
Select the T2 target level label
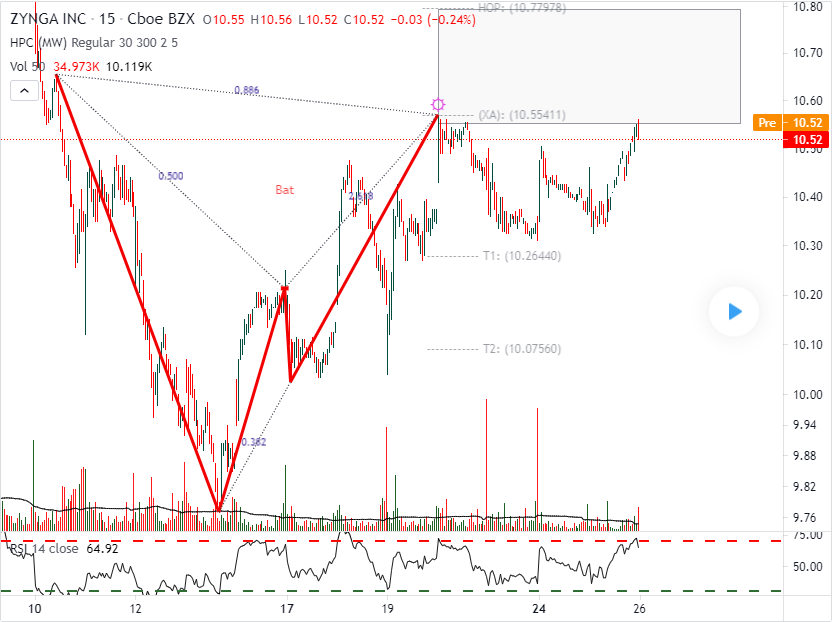522,349
